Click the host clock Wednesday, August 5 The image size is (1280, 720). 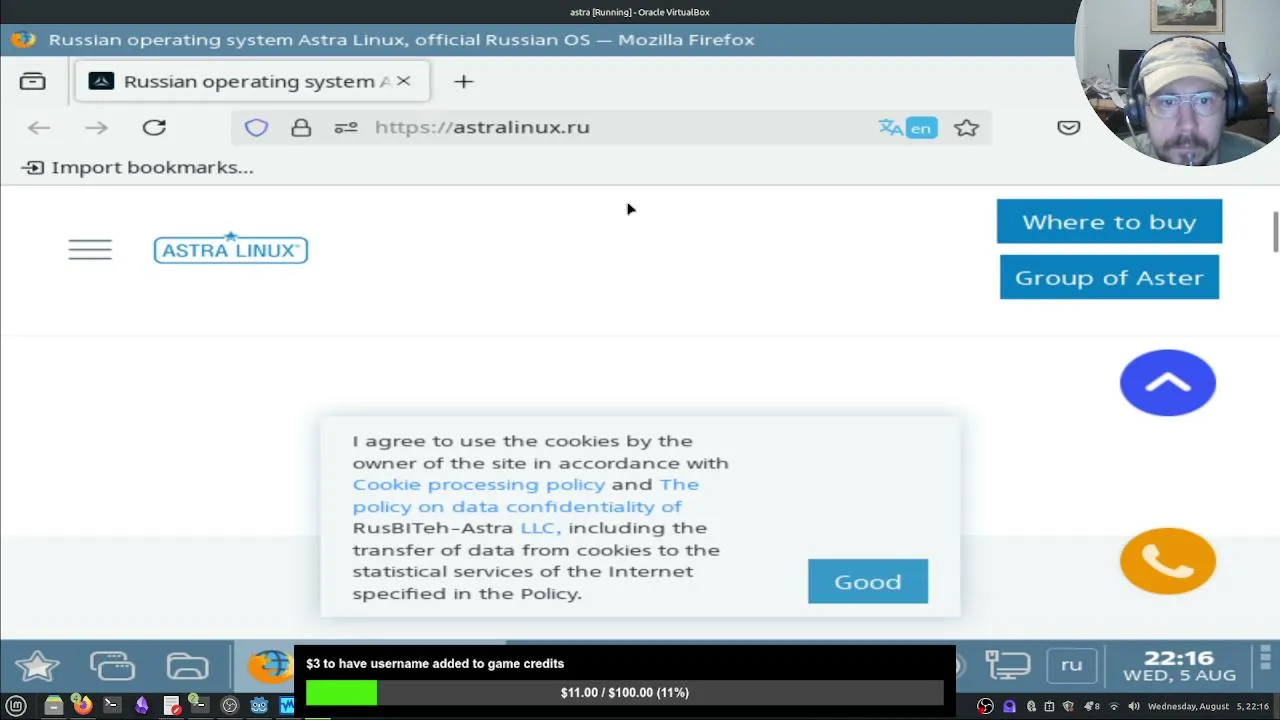pyautogui.click(x=1208, y=706)
